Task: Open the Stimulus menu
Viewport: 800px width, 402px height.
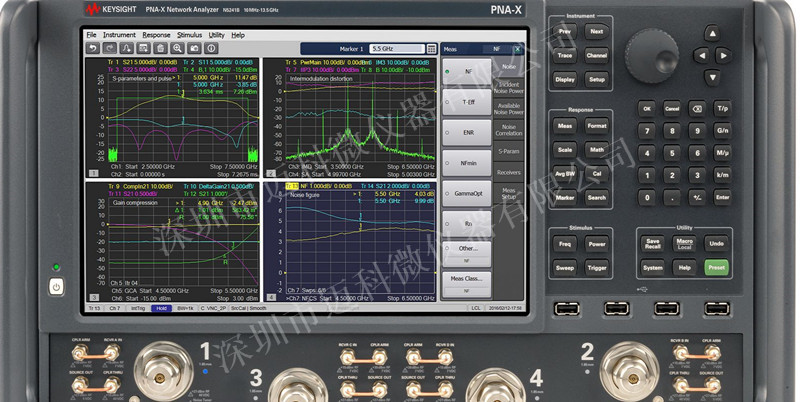Action: pos(189,35)
